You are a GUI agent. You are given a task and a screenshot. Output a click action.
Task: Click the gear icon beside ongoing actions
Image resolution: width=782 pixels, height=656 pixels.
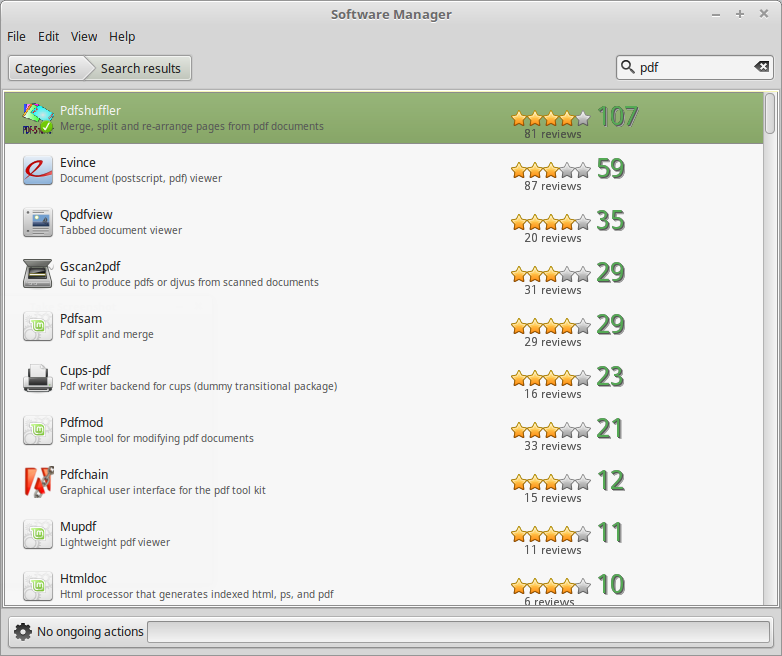coord(23,631)
